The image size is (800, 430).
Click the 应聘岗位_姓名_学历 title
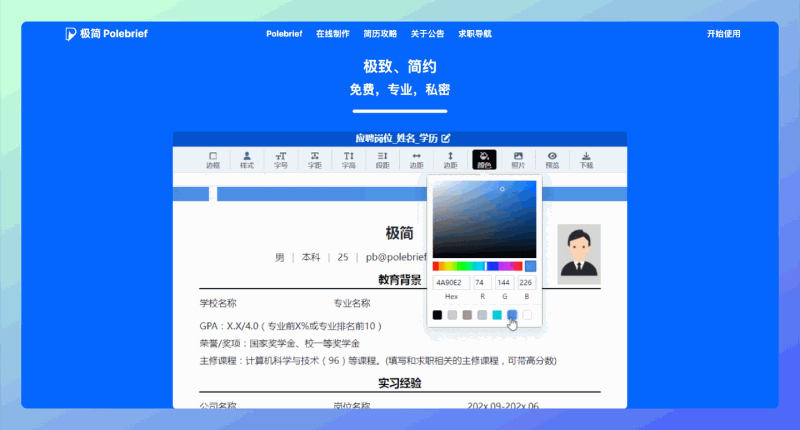396,138
